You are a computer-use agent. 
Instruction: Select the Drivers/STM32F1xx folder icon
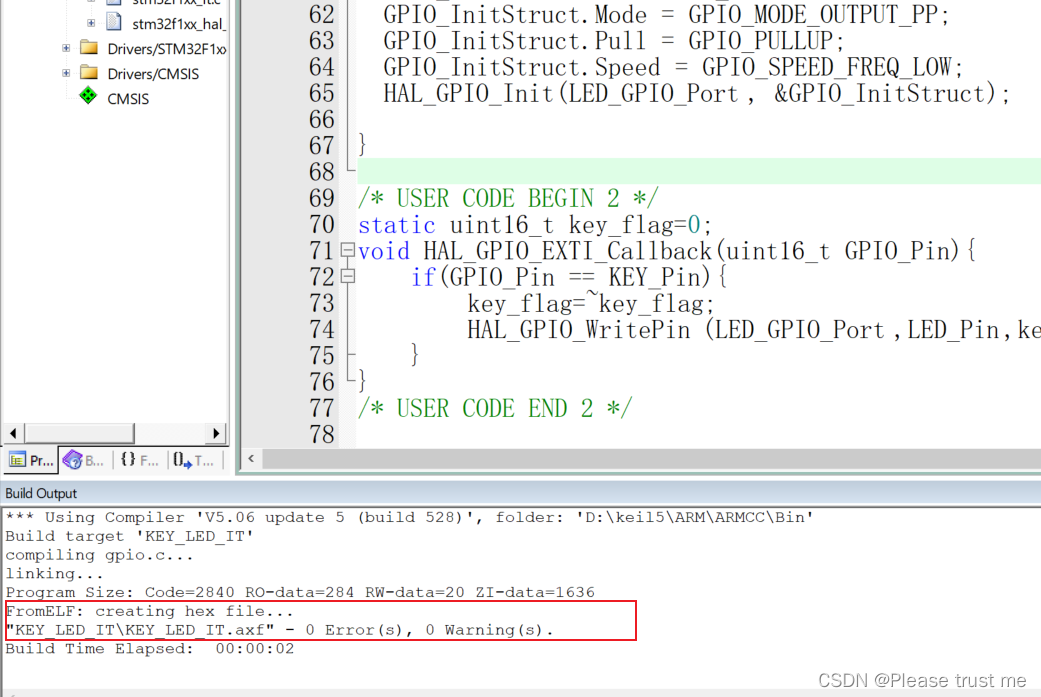[x=88, y=47]
